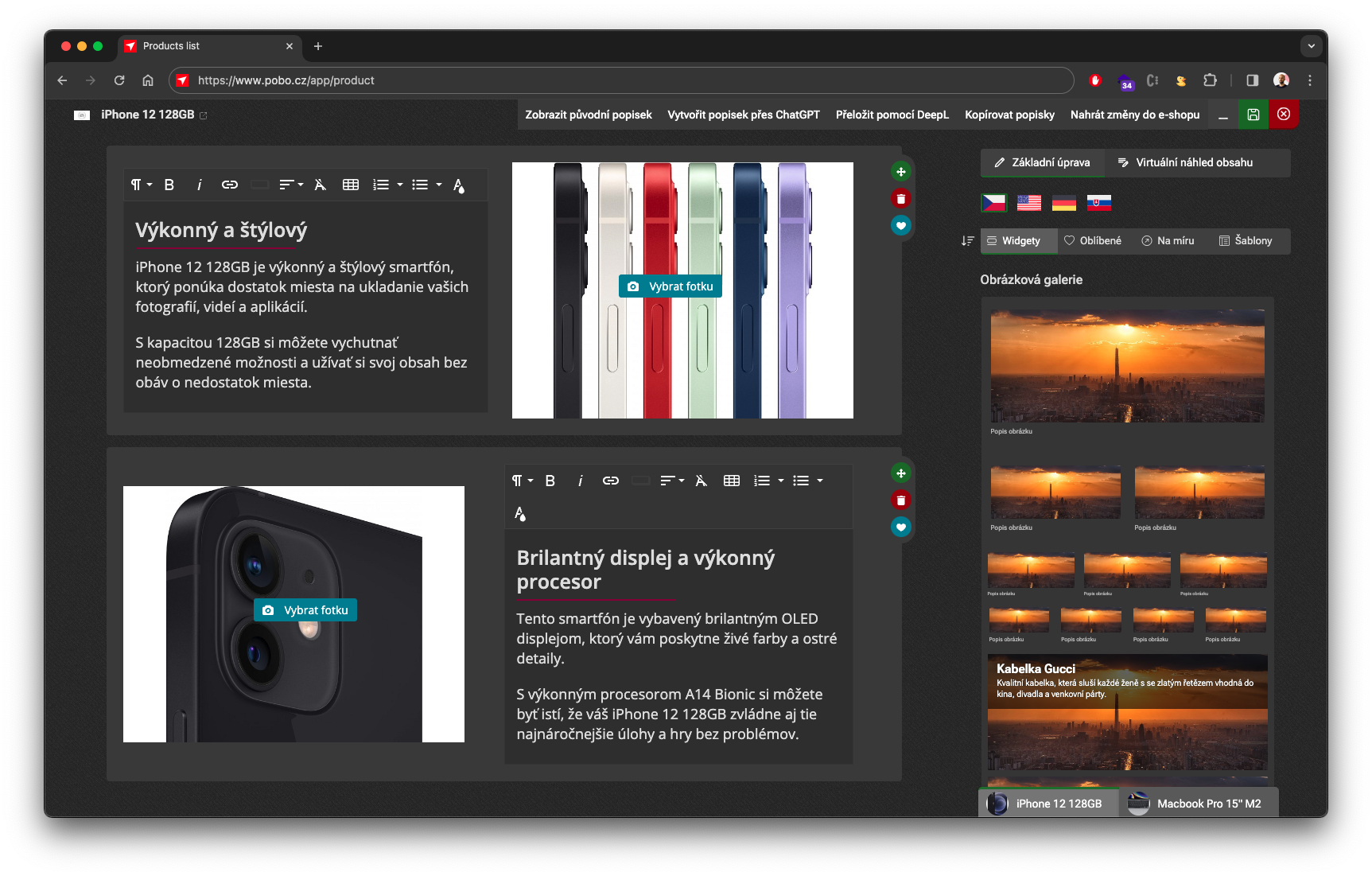Click Kopírovat popisky

1009,115
